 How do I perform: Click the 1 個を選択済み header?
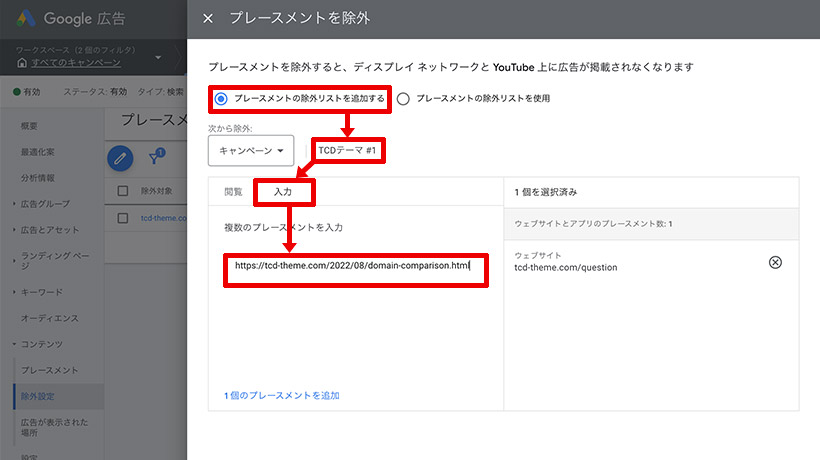[x=546, y=192]
